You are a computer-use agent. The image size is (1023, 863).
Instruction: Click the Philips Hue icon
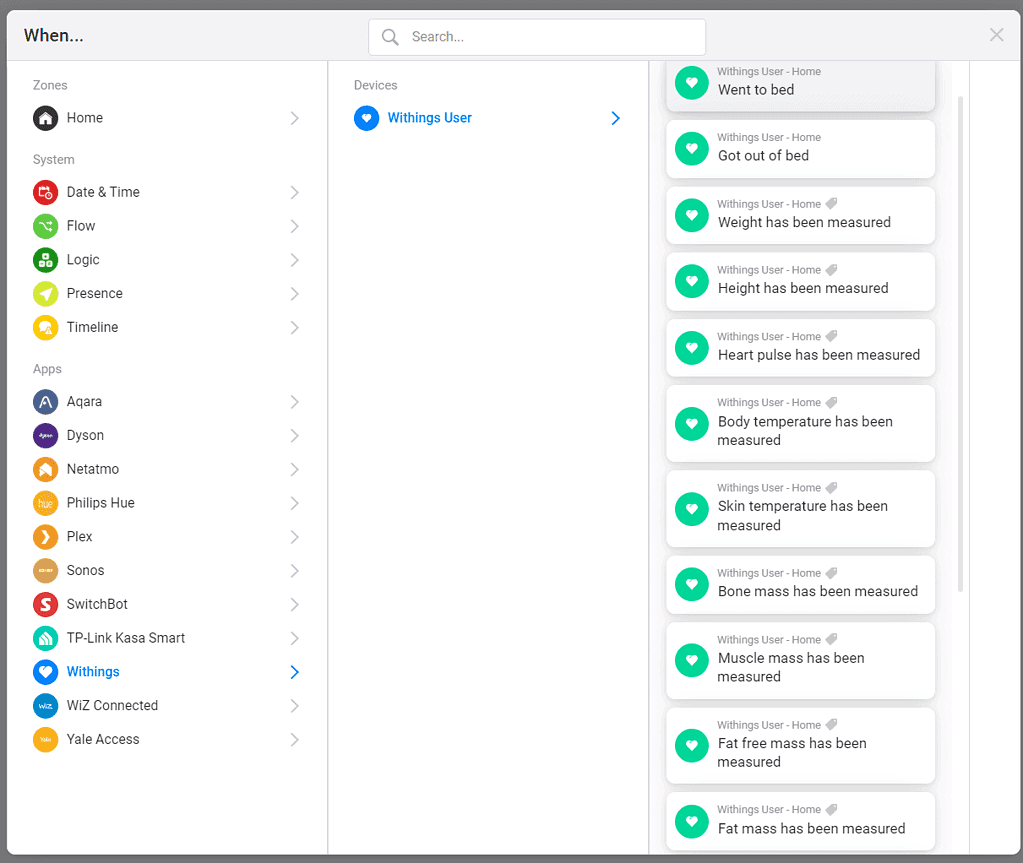pyautogui.click(x=45, y=503)
